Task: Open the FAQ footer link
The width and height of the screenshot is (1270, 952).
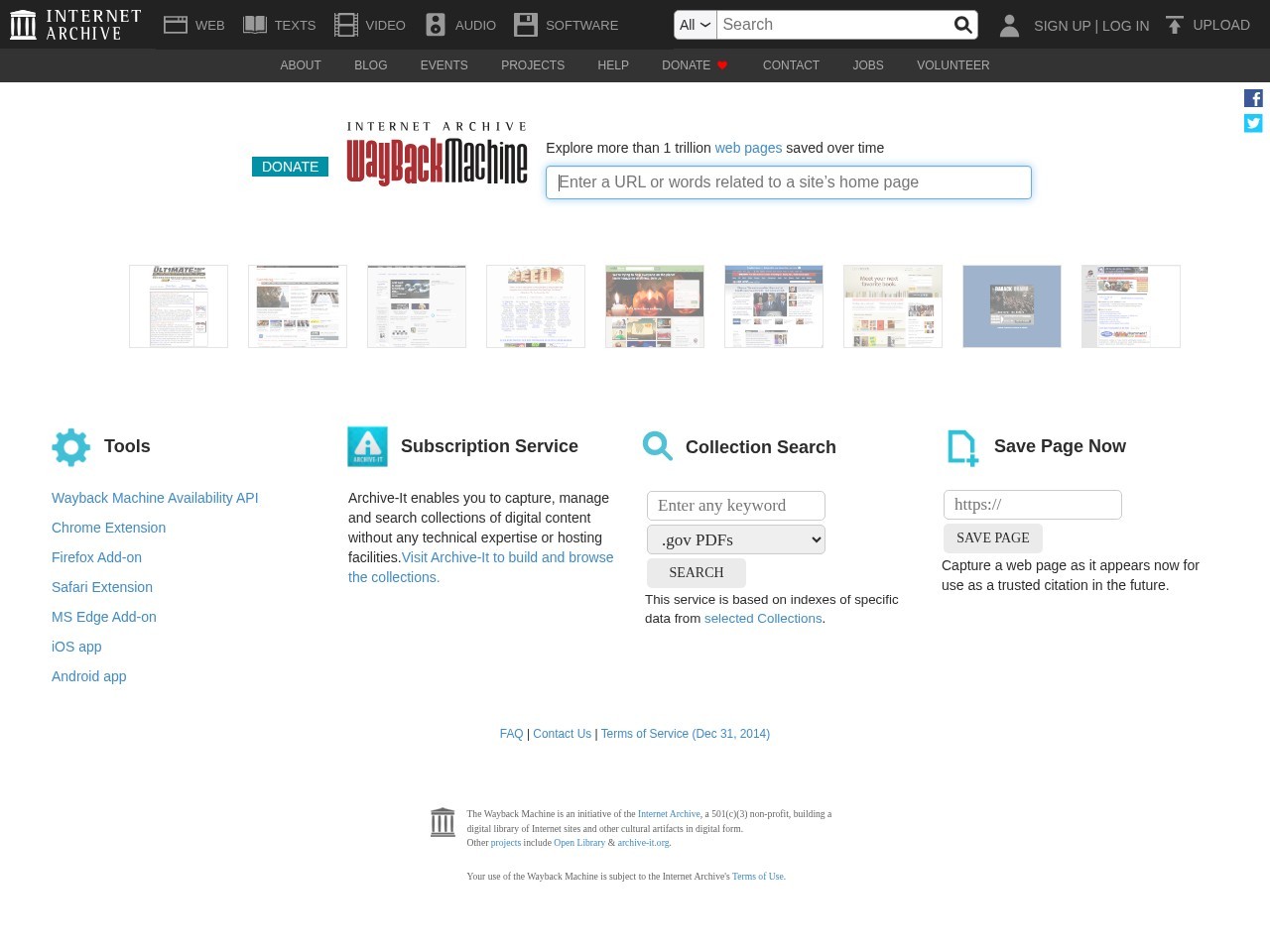Action: [511, 734]
